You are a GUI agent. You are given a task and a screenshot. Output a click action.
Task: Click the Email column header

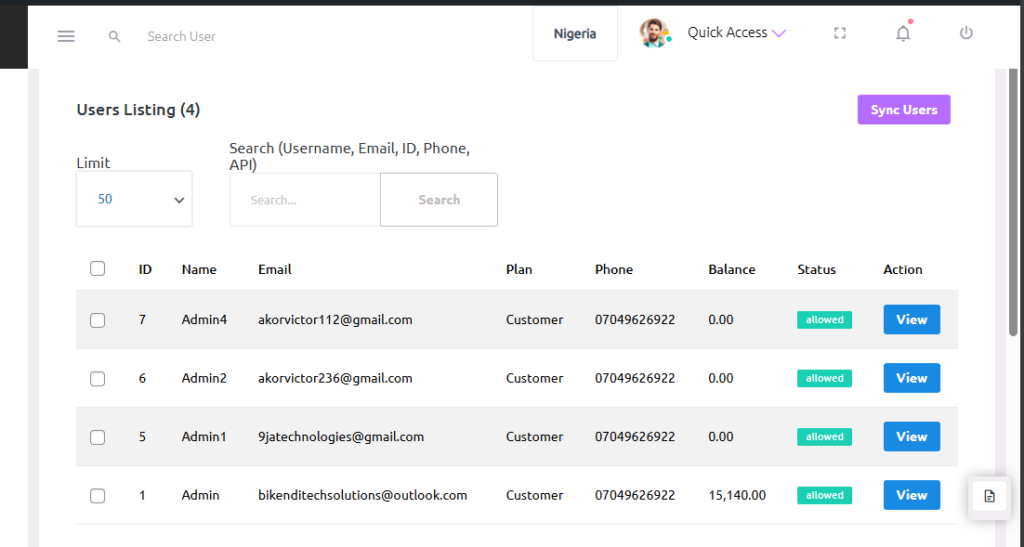coord(275,269)
